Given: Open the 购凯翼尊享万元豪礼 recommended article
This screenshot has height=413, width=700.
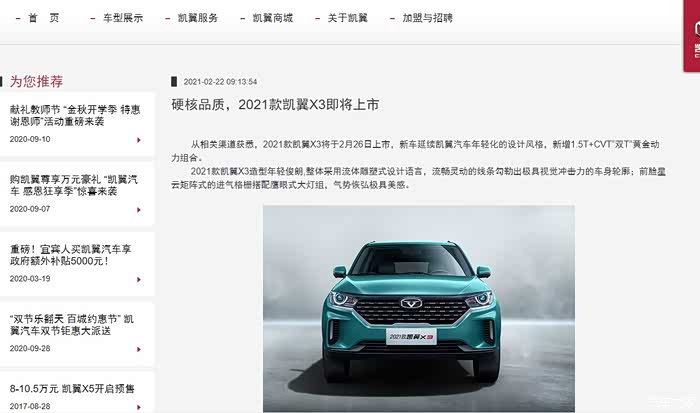Looking at the screenshot, I should pos(74,185).
